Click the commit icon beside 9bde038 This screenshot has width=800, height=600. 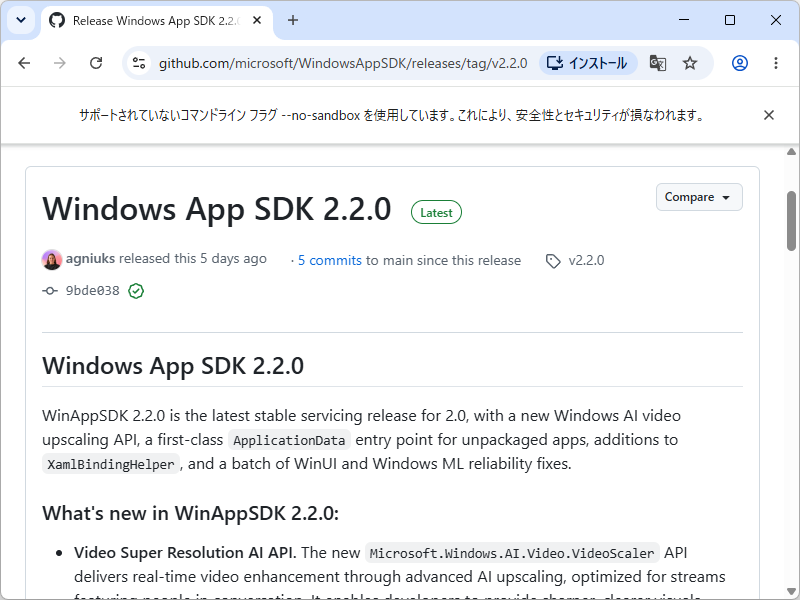[50, 291]
